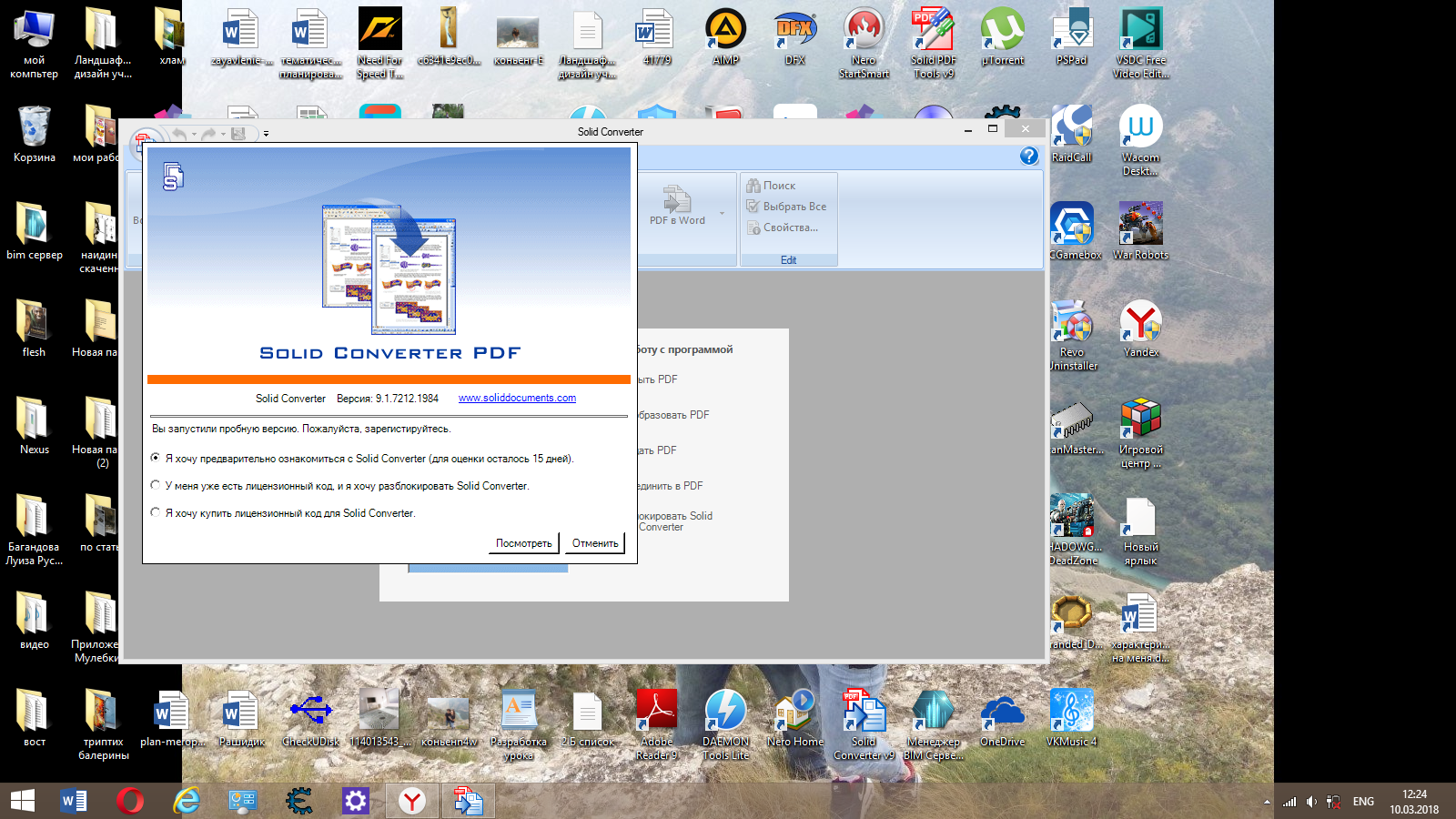Open Новый ярлык desktop icon
Image resolution: width=1456 pixels, height=819 pixels.
click(x=1140, y=530)
